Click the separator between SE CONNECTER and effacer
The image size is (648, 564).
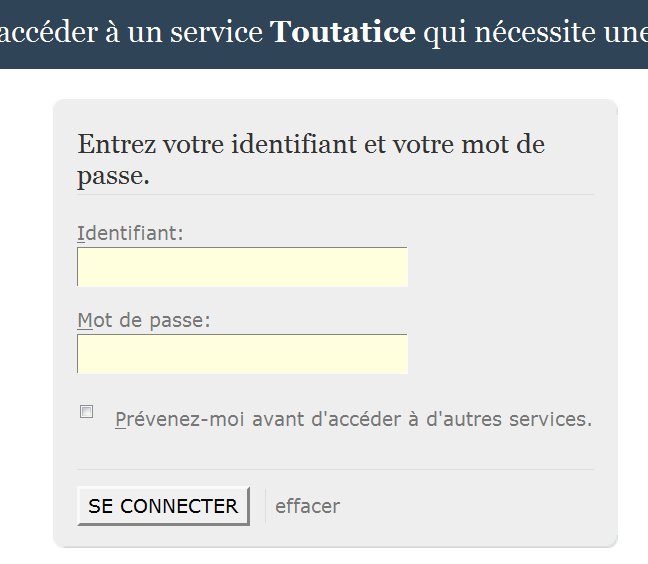click(x=265, y=506)
